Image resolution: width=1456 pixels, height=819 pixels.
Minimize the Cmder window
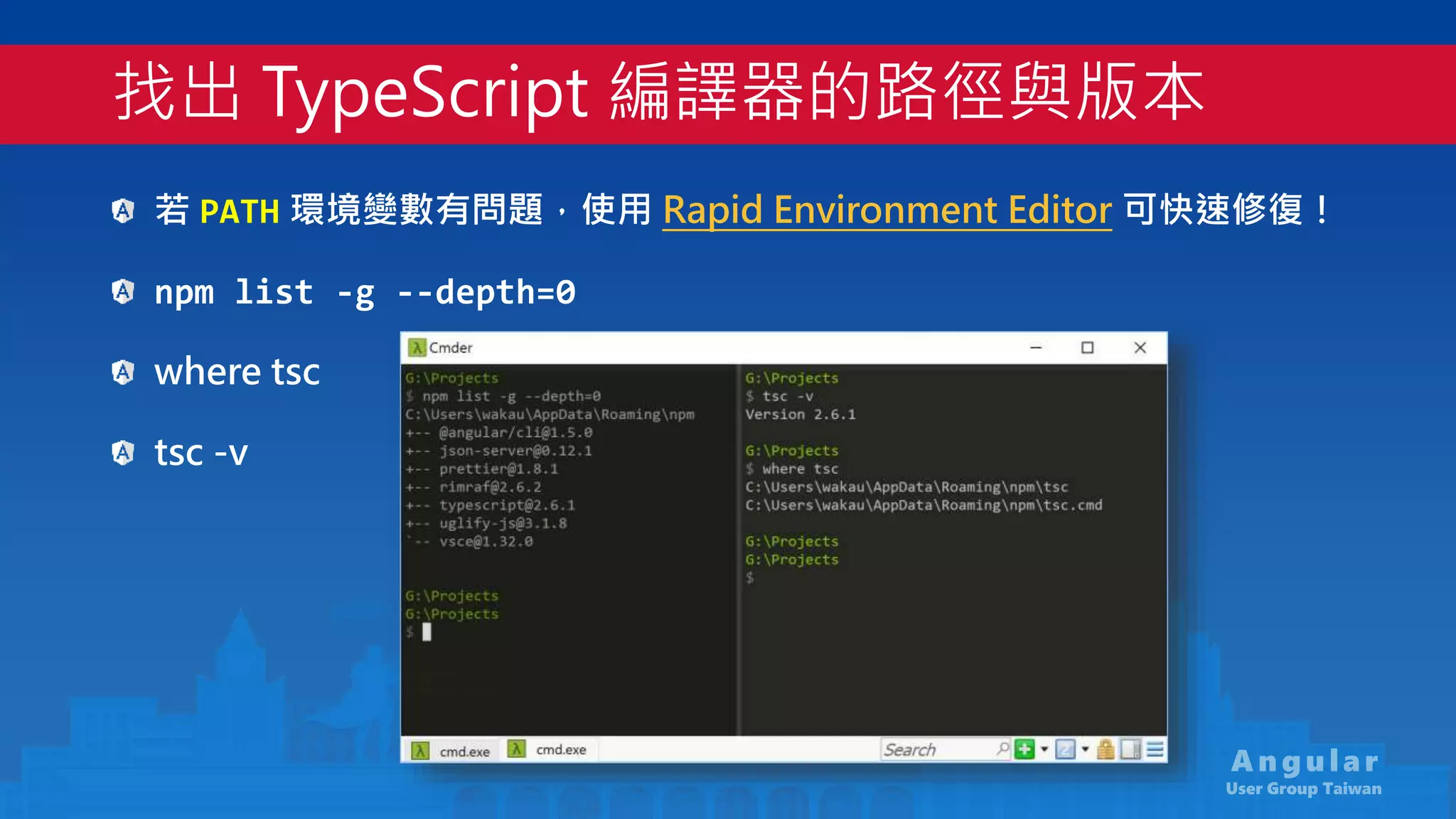[x=1036, y=348]
